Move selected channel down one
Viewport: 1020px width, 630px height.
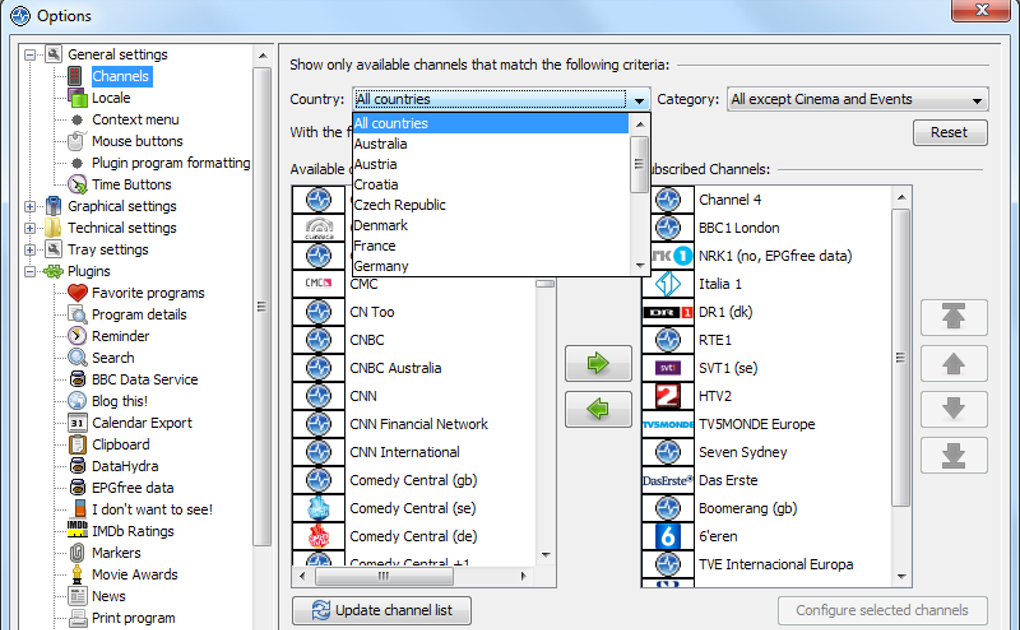click(954, 409)
